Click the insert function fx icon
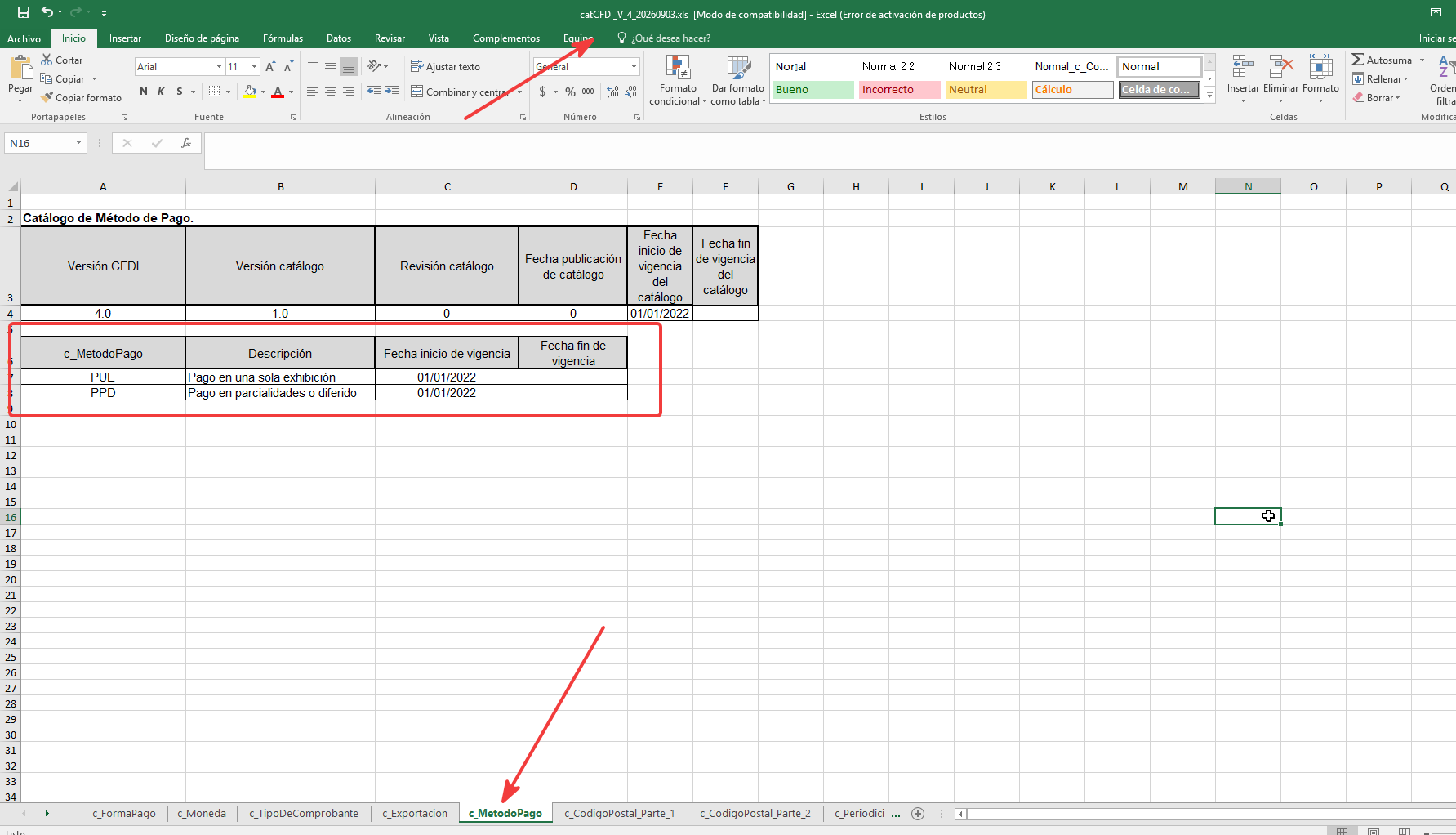 tap(186, 143)
